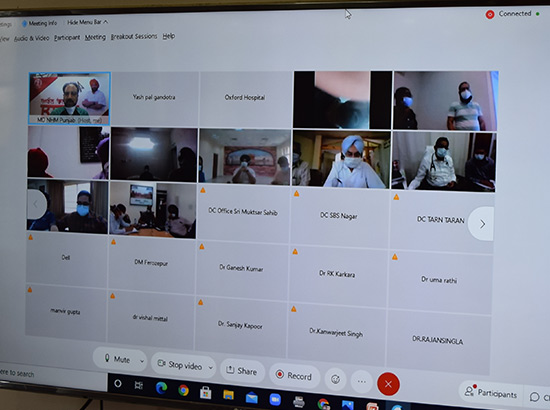Open Google Chrome from the taskbar
Viewport: 550px width, 410px height.
point(183,390)
